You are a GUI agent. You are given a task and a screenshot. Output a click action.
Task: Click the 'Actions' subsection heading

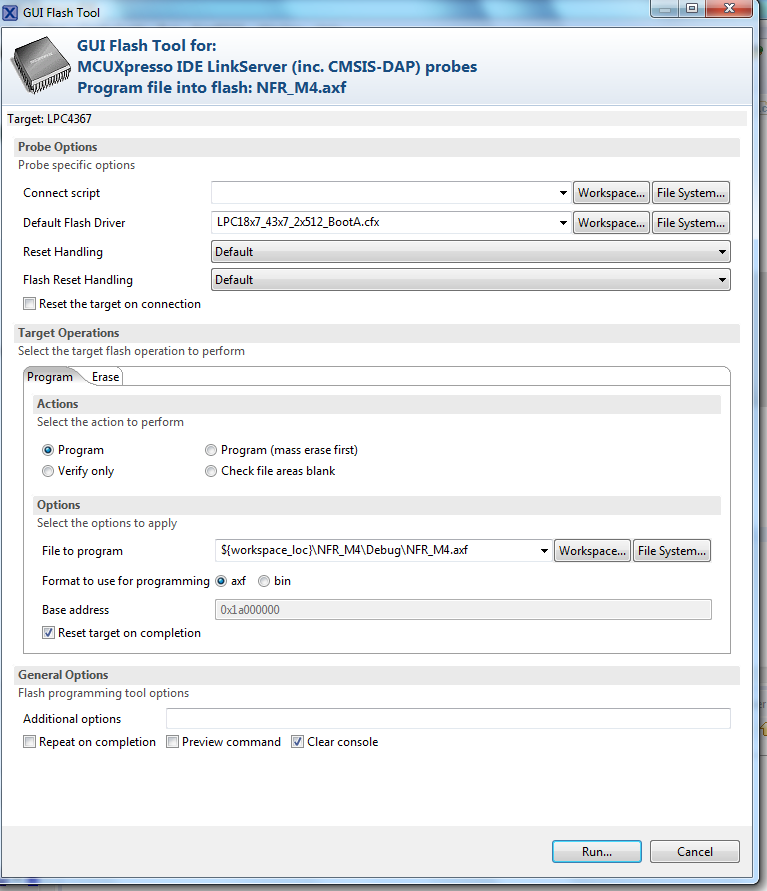click(57, 403)
